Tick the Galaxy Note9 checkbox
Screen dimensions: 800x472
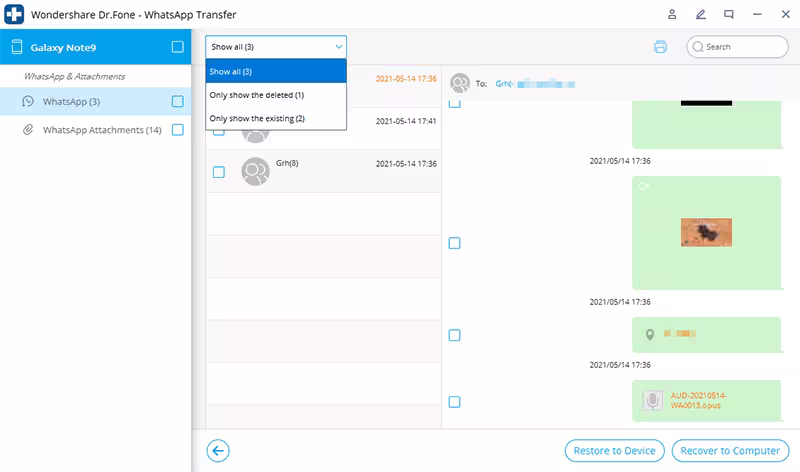click(x=178, y=47)
